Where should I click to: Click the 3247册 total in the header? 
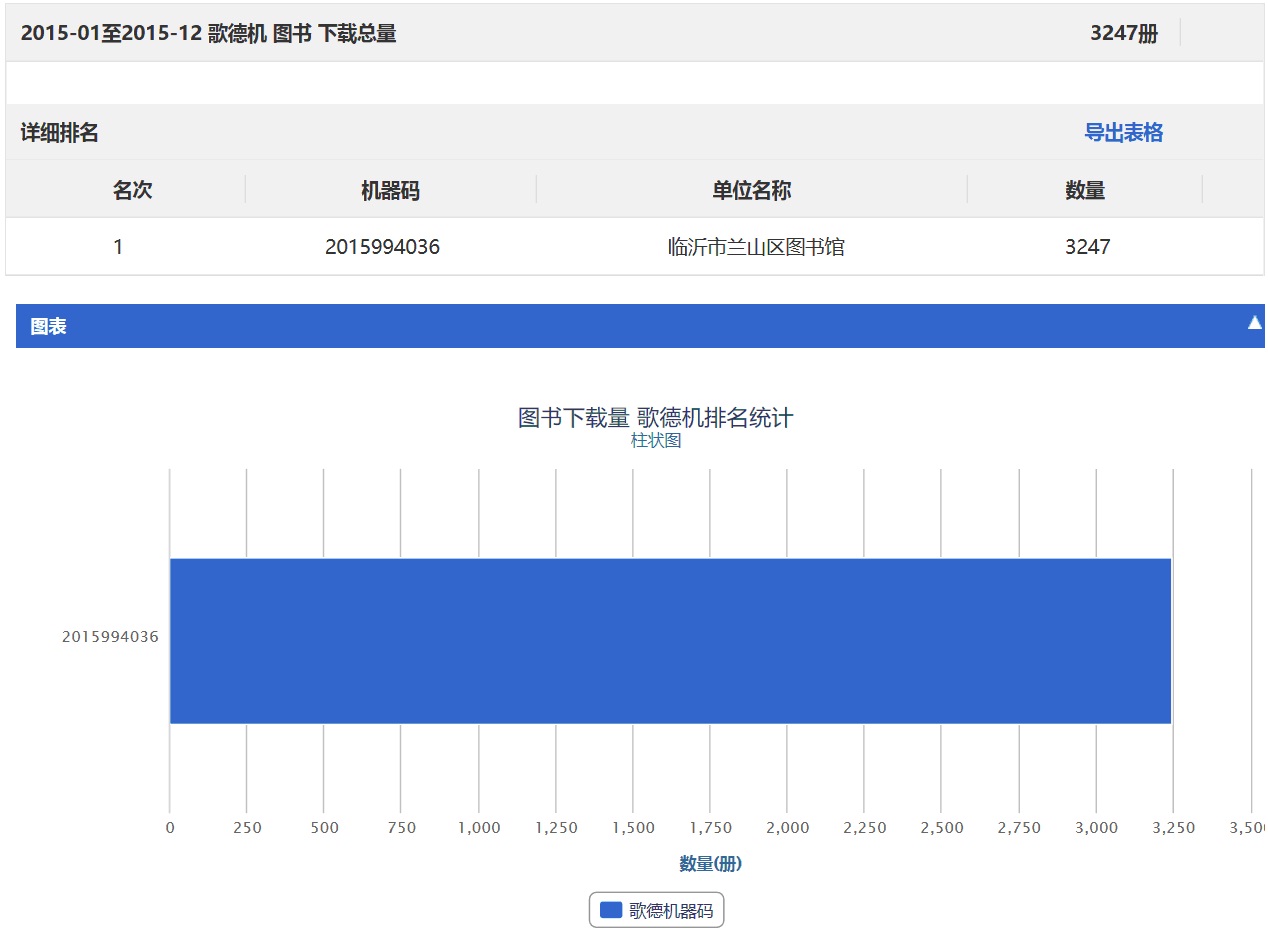click(x=1123, y=33)
